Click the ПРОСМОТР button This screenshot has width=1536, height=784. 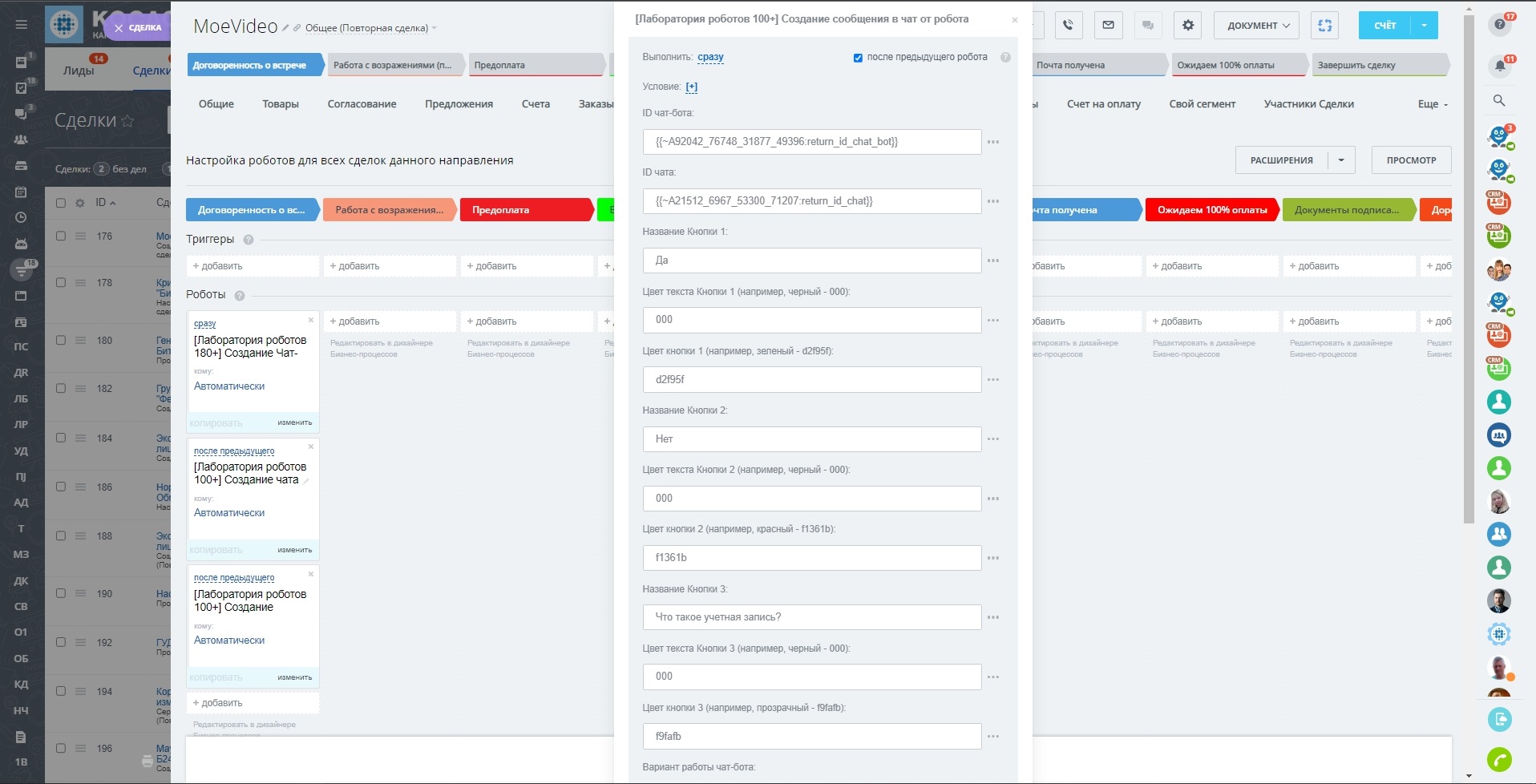point(1412,160)
